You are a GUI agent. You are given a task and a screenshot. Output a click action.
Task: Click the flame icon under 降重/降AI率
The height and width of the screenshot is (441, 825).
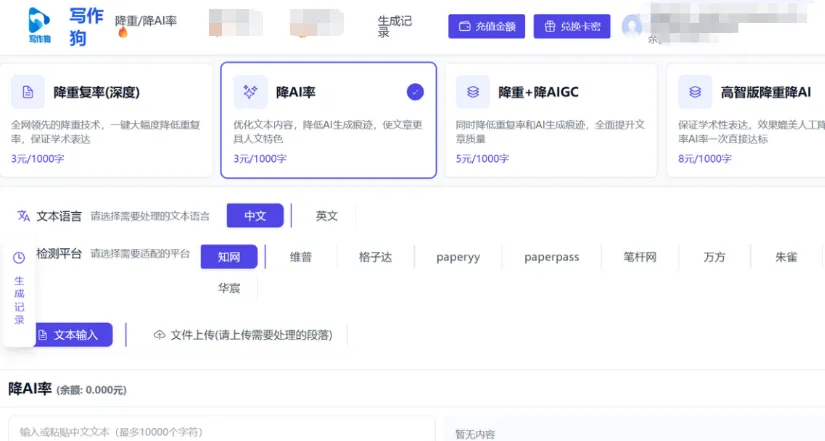coord(123,33)
